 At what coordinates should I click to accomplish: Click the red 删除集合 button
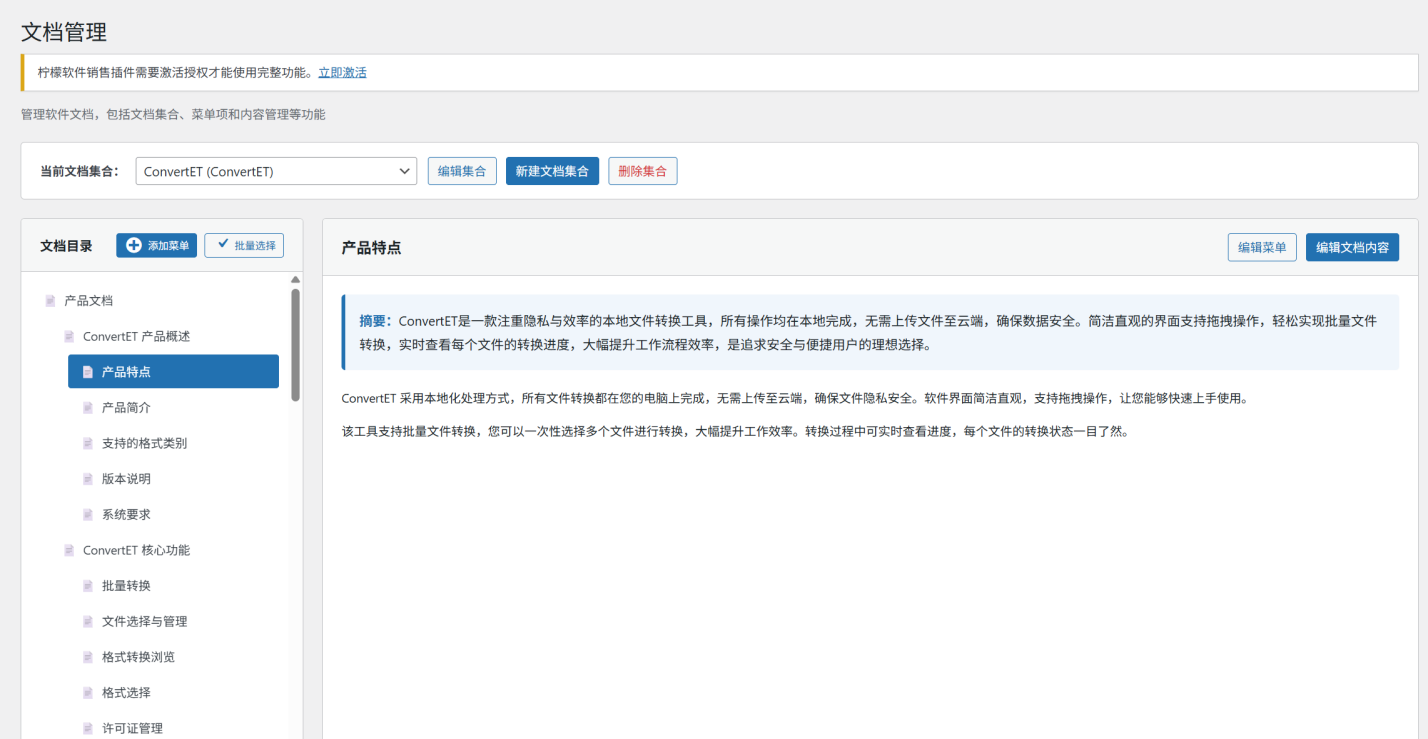[x=642, y=171]
